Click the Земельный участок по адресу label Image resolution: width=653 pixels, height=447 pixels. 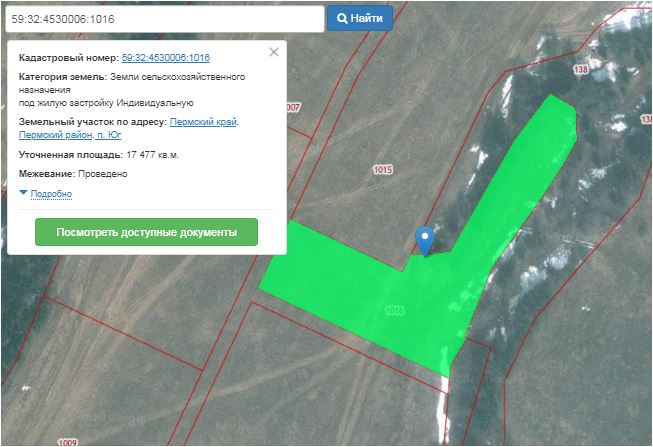pos(93,122)
